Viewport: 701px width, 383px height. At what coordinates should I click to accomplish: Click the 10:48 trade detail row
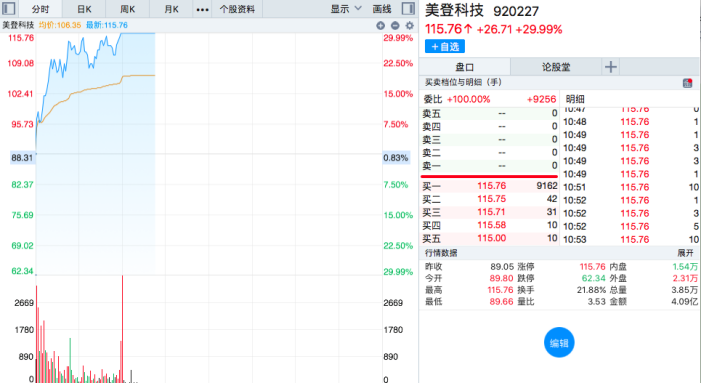click(x=630, y=122)
